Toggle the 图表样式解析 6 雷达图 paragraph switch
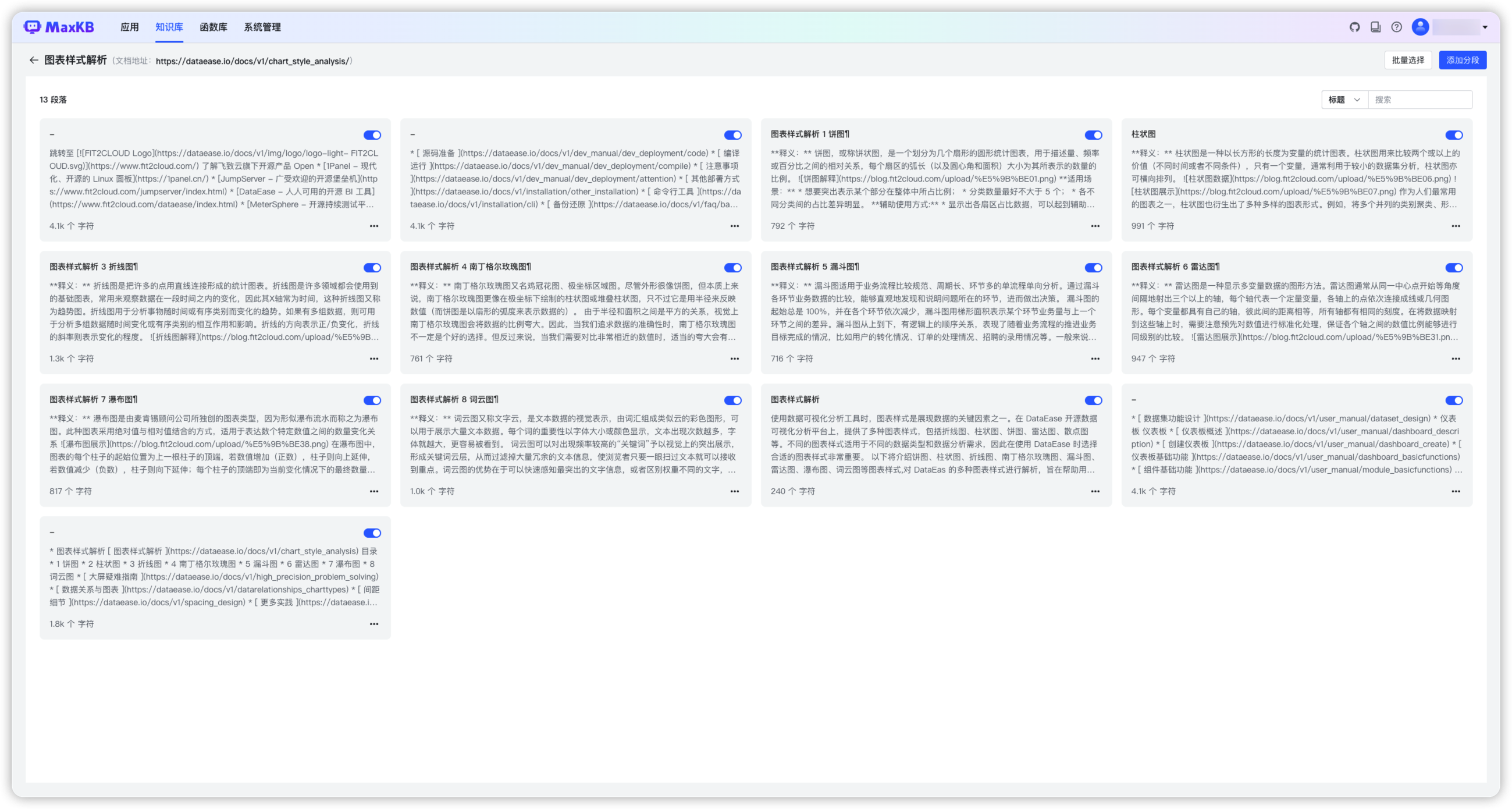This screenshot has width=1512, height=809. point(1453,268)
